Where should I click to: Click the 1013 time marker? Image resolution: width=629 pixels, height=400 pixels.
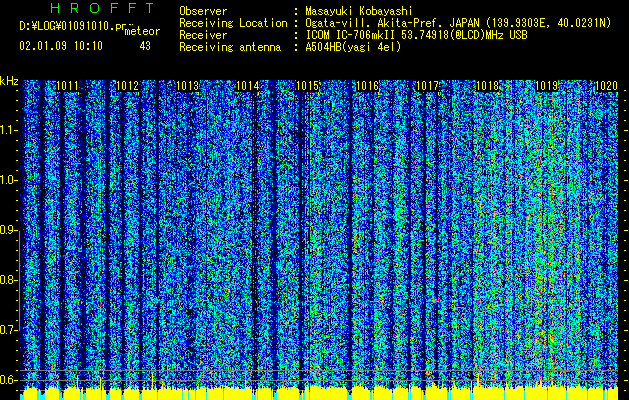point(187,86)
